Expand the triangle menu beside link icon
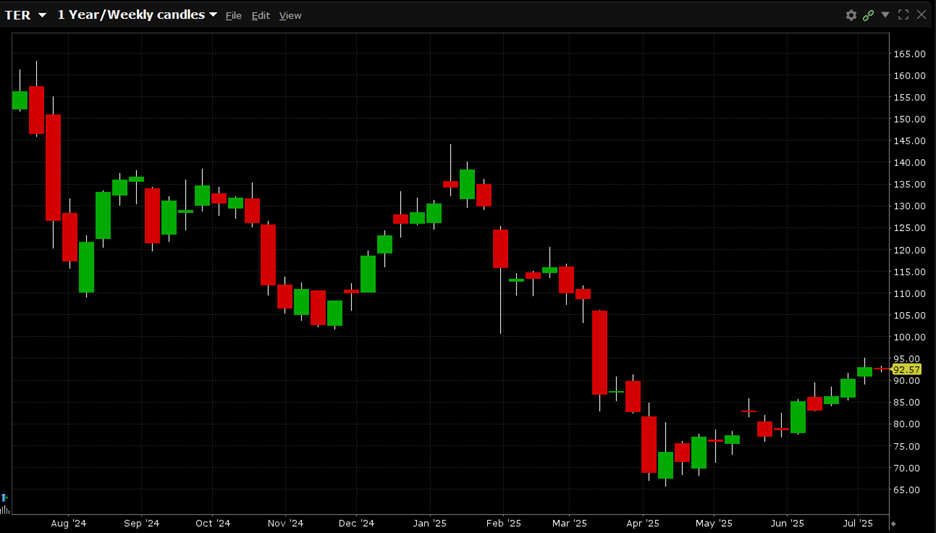 [885, 14]
